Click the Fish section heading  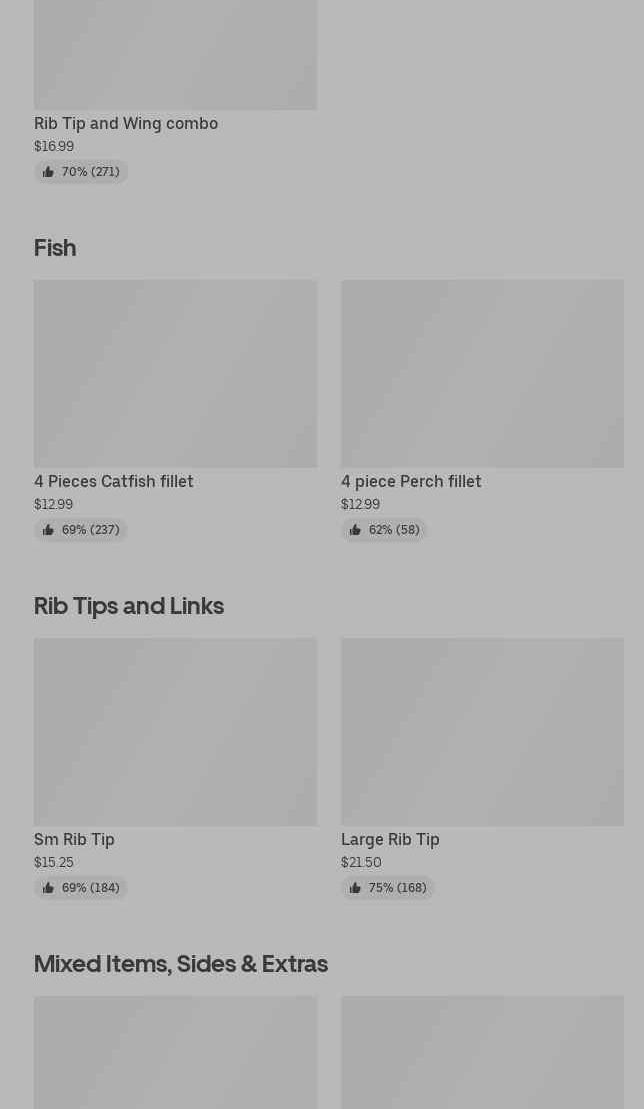click(55, 247)
